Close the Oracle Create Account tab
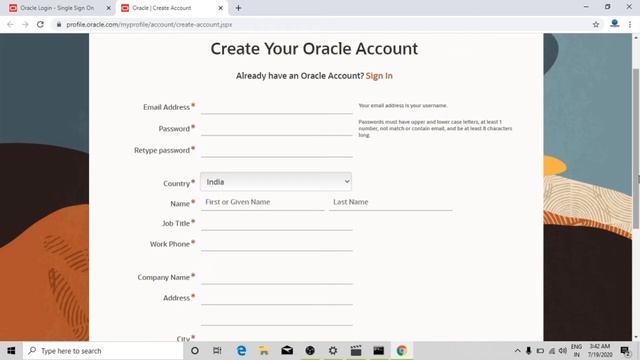This screenshot has width=640, height=360. click(220, 8)
